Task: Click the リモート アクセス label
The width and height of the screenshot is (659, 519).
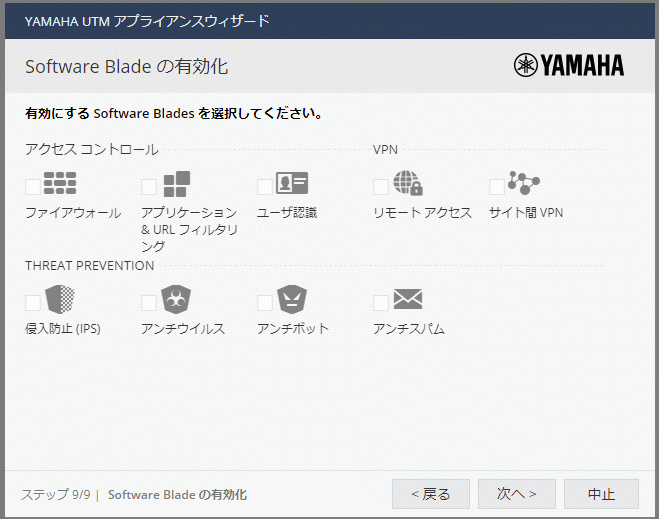Action: (422, 213)
